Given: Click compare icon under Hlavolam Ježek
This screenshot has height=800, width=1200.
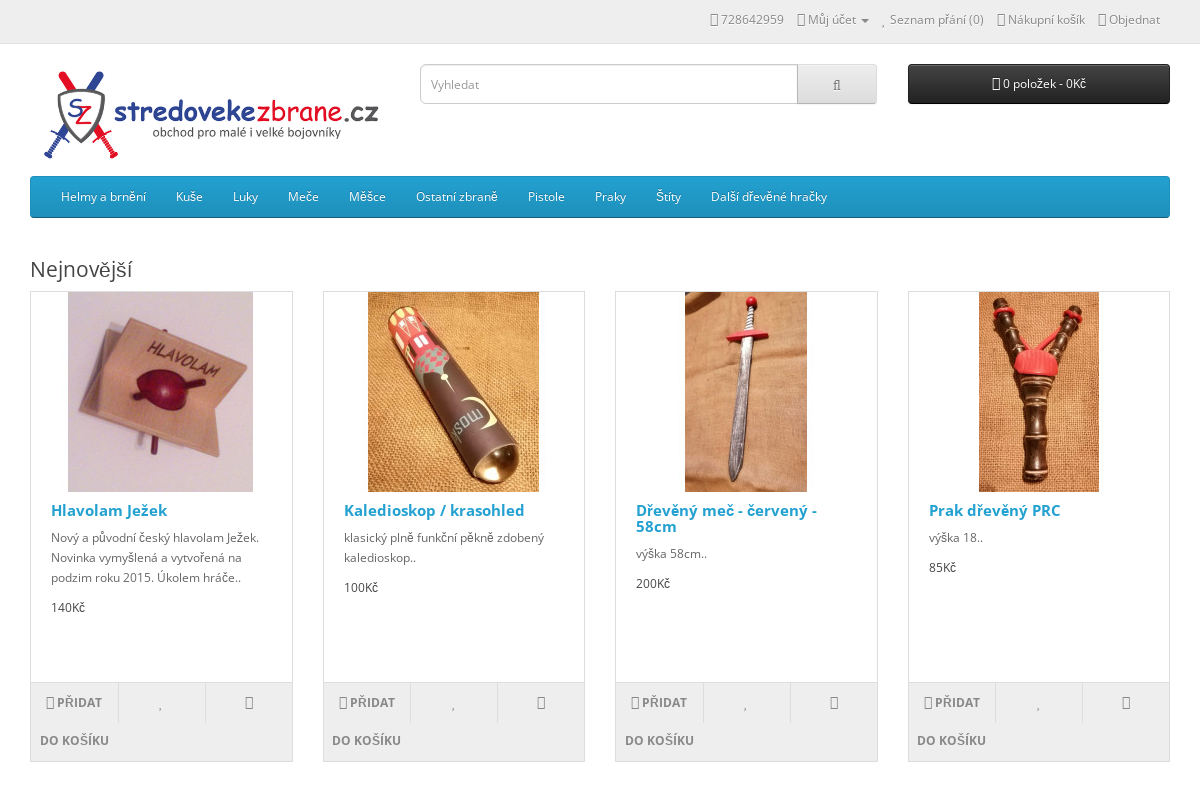Looking at the screenshot, I should click(249, 703).
